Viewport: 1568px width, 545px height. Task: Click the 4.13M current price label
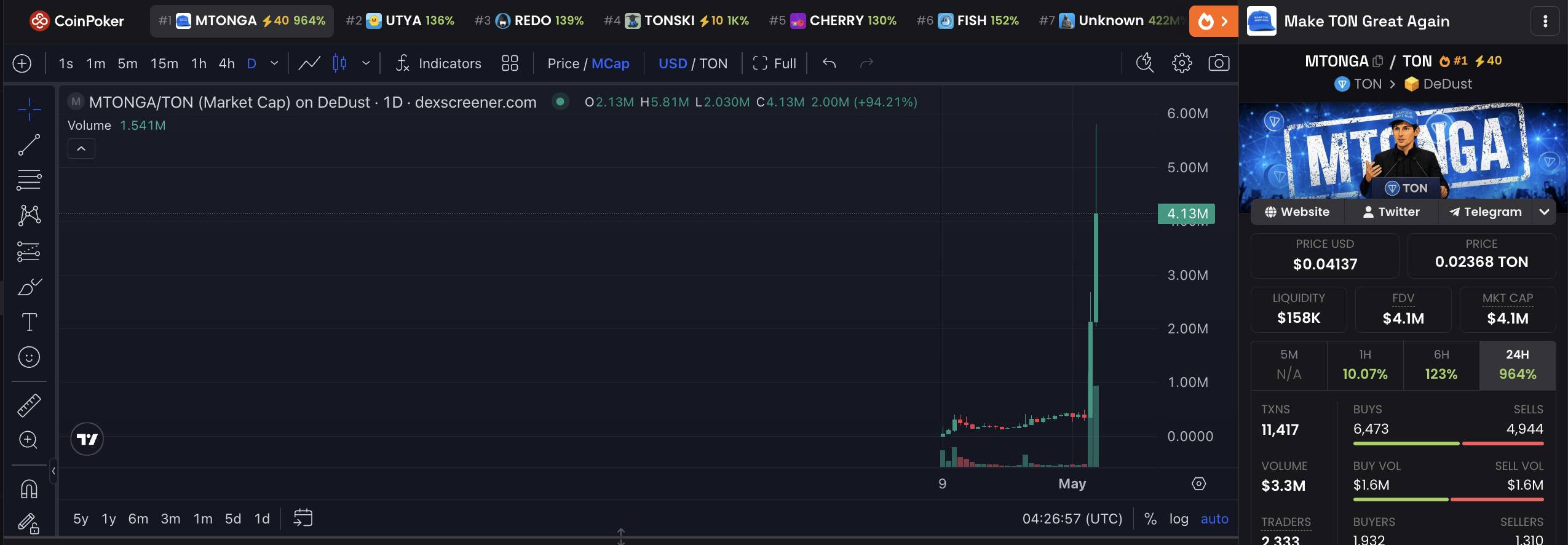click(1187, 213)
